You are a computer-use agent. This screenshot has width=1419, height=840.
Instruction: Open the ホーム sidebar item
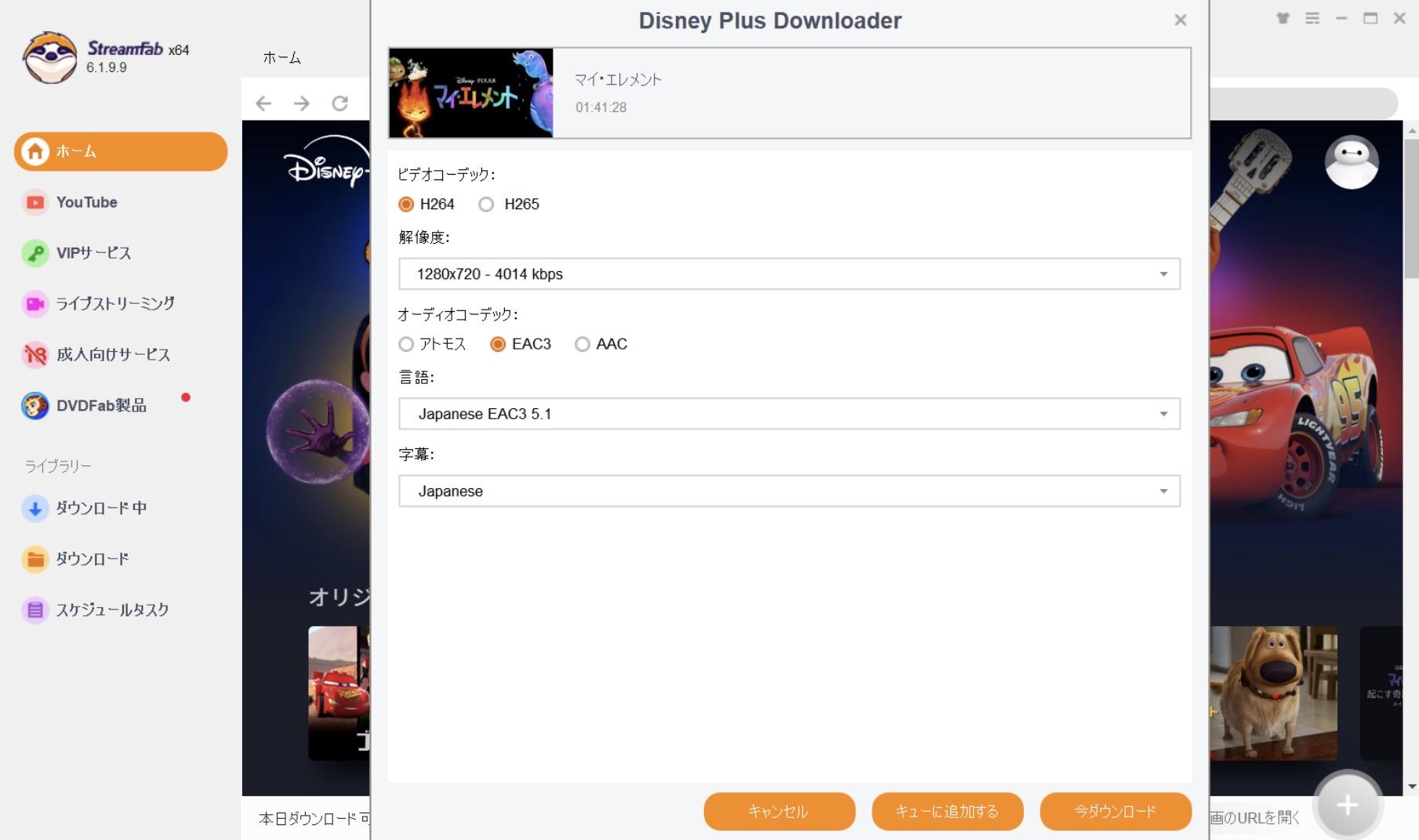[121, 151]
